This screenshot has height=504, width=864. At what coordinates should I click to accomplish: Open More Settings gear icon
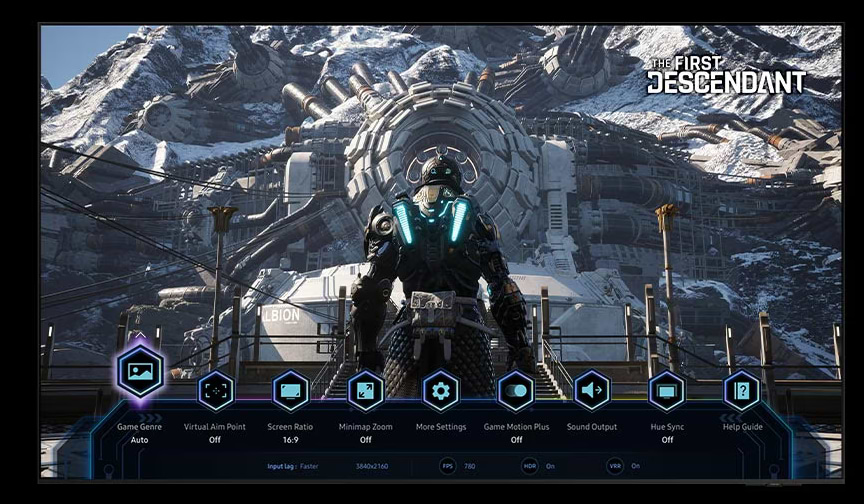point(441,391)
